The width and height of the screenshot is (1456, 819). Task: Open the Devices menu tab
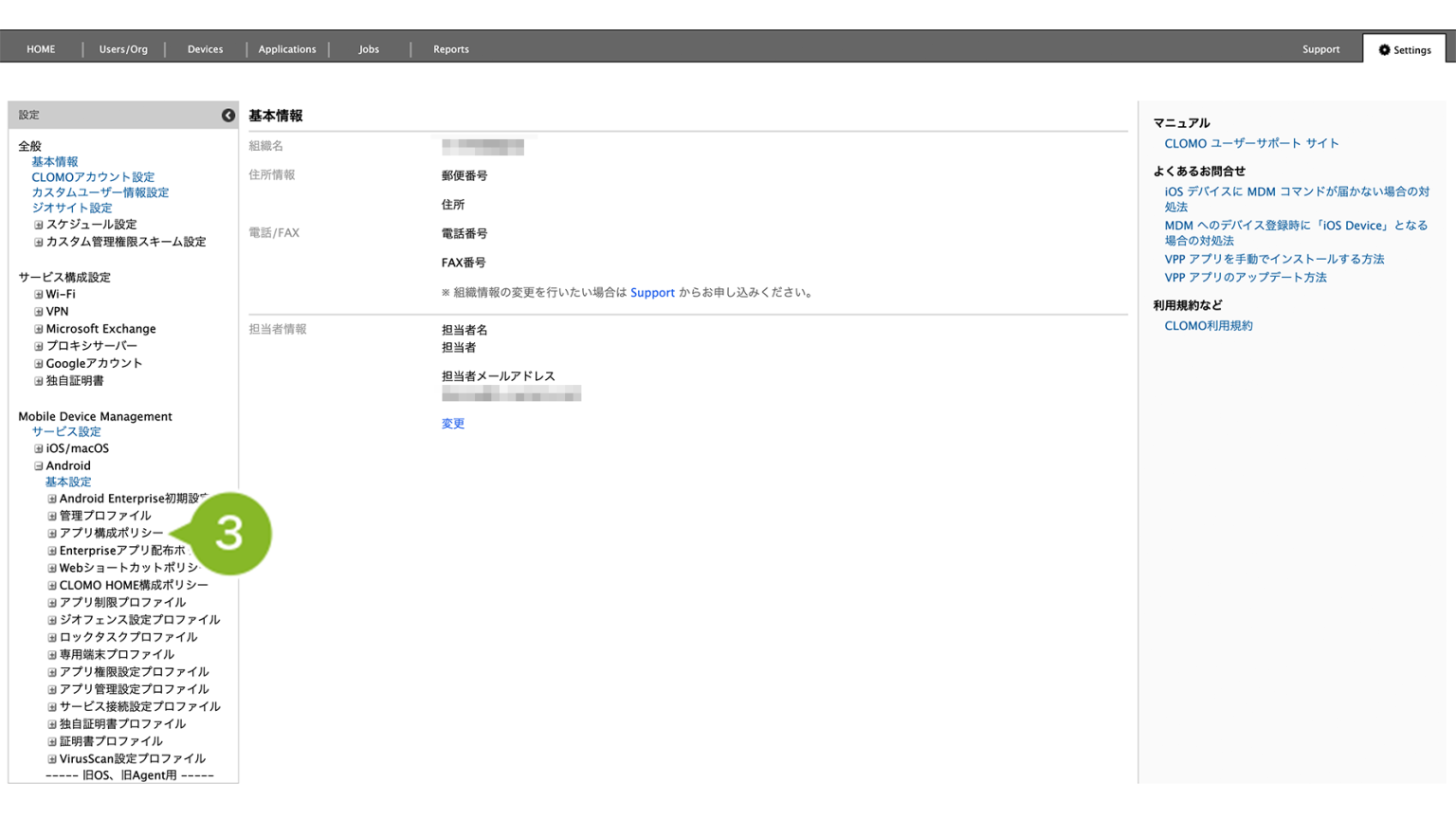pyautogui.click(x=205, y=49)
